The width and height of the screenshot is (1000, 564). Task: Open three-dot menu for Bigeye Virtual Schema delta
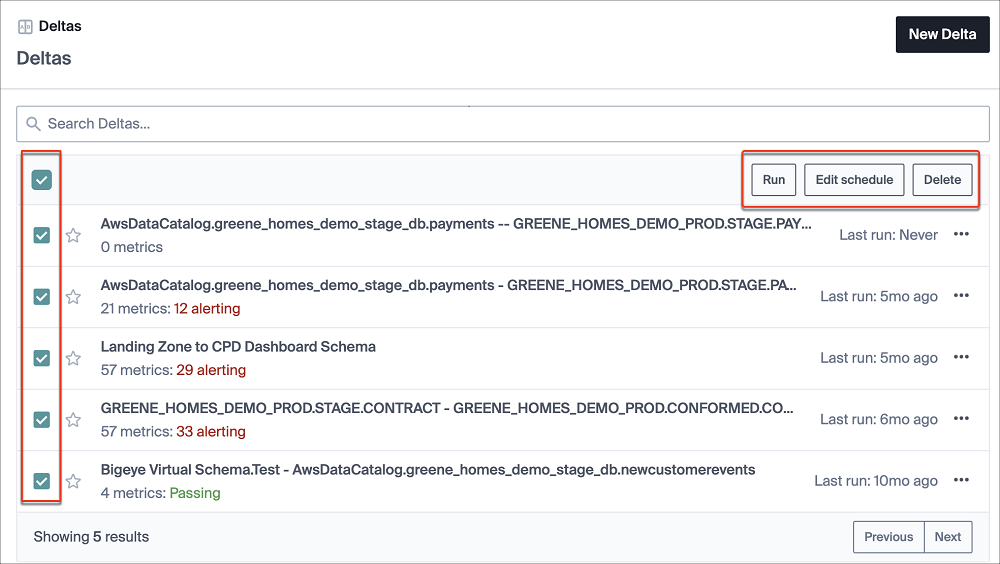click(961, 480)
